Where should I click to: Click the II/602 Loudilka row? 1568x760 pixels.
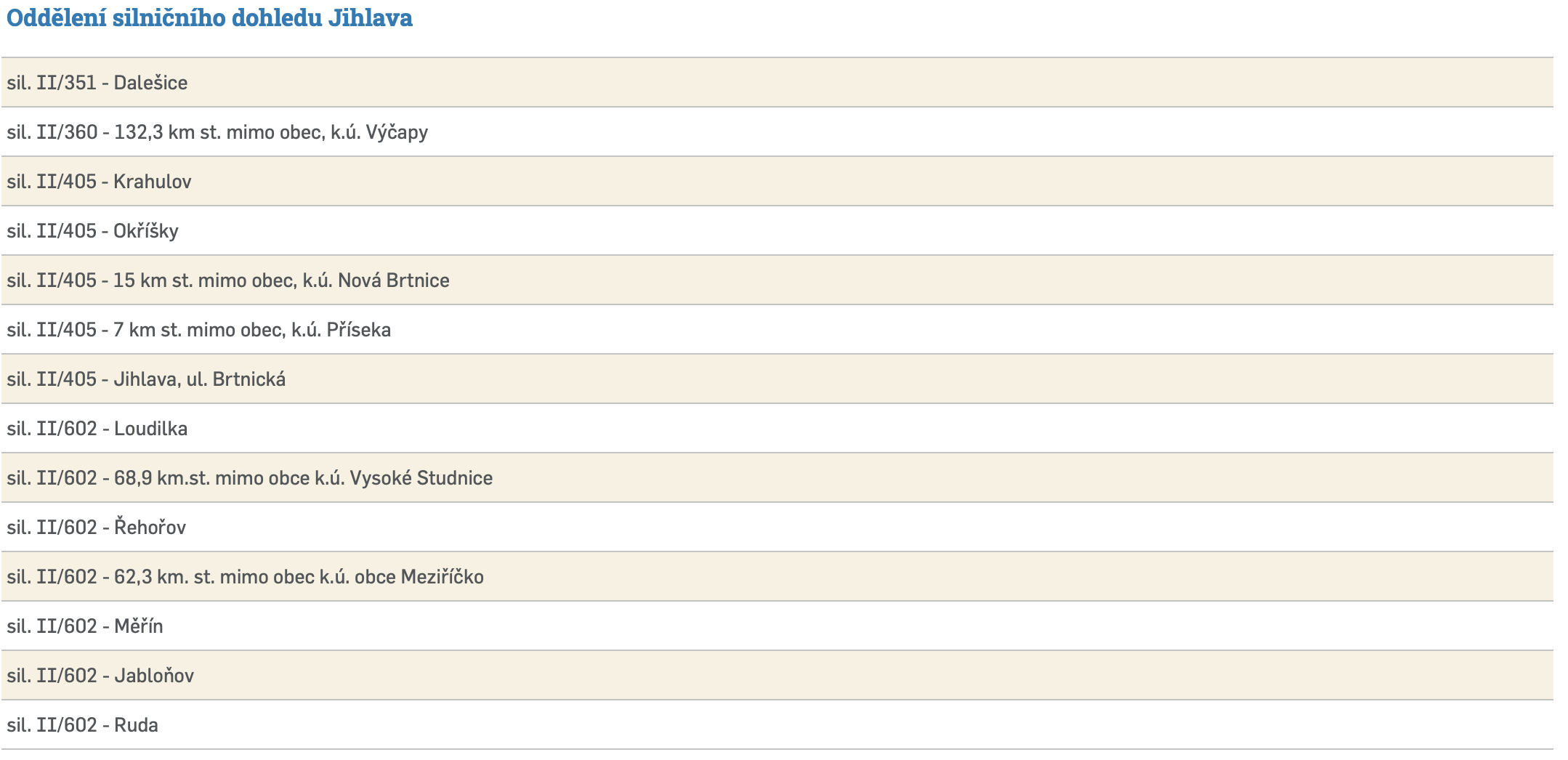[97, 429]
